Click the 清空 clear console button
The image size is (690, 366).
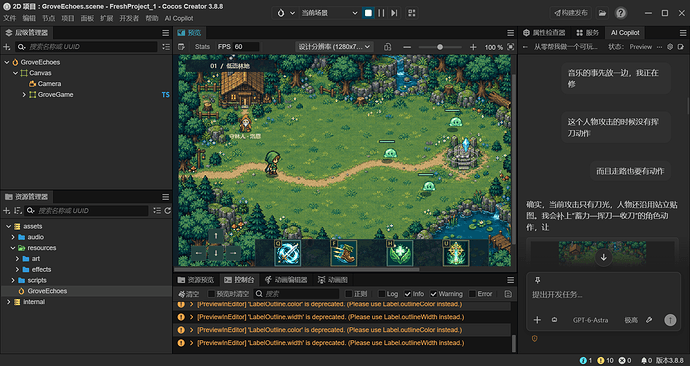click(189, 294)
